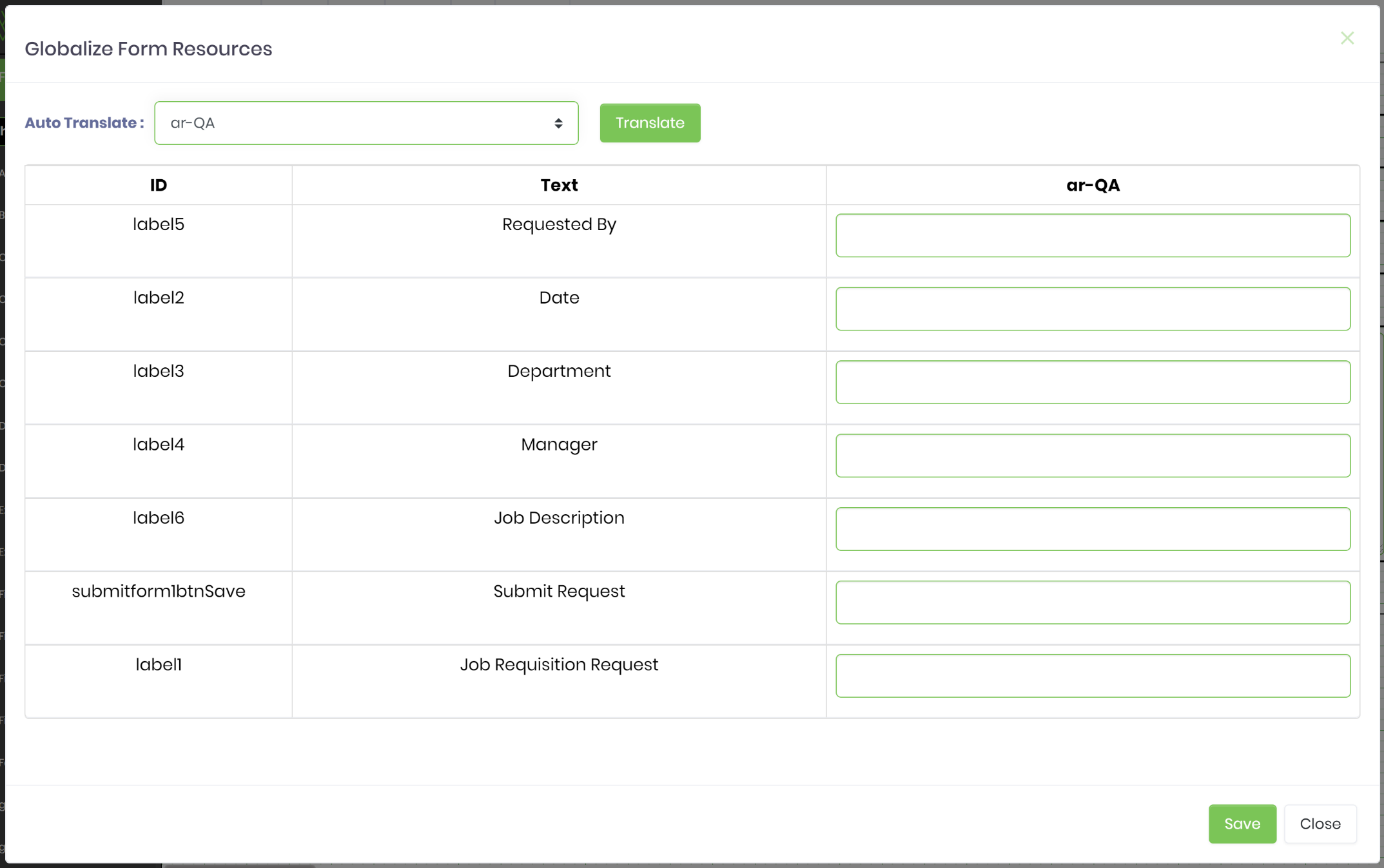The image size is (1384, 868).
Task: Click the Text column header
Action: (558, 185)
